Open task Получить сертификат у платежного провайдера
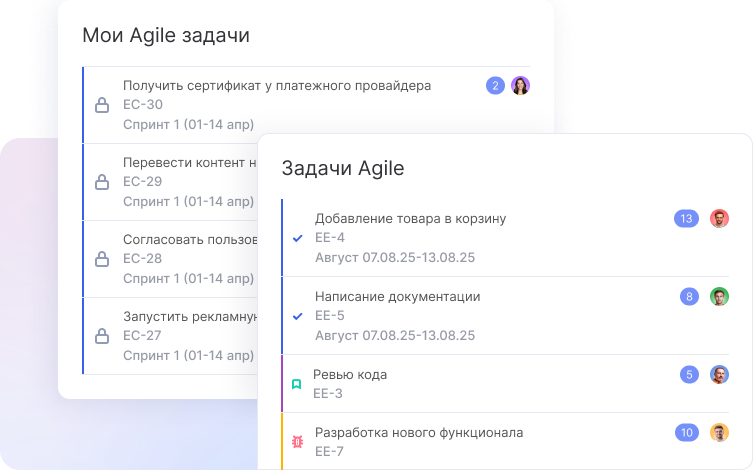Image resolution: width=753 pixels, height=470 pixels. click(277, 85)
